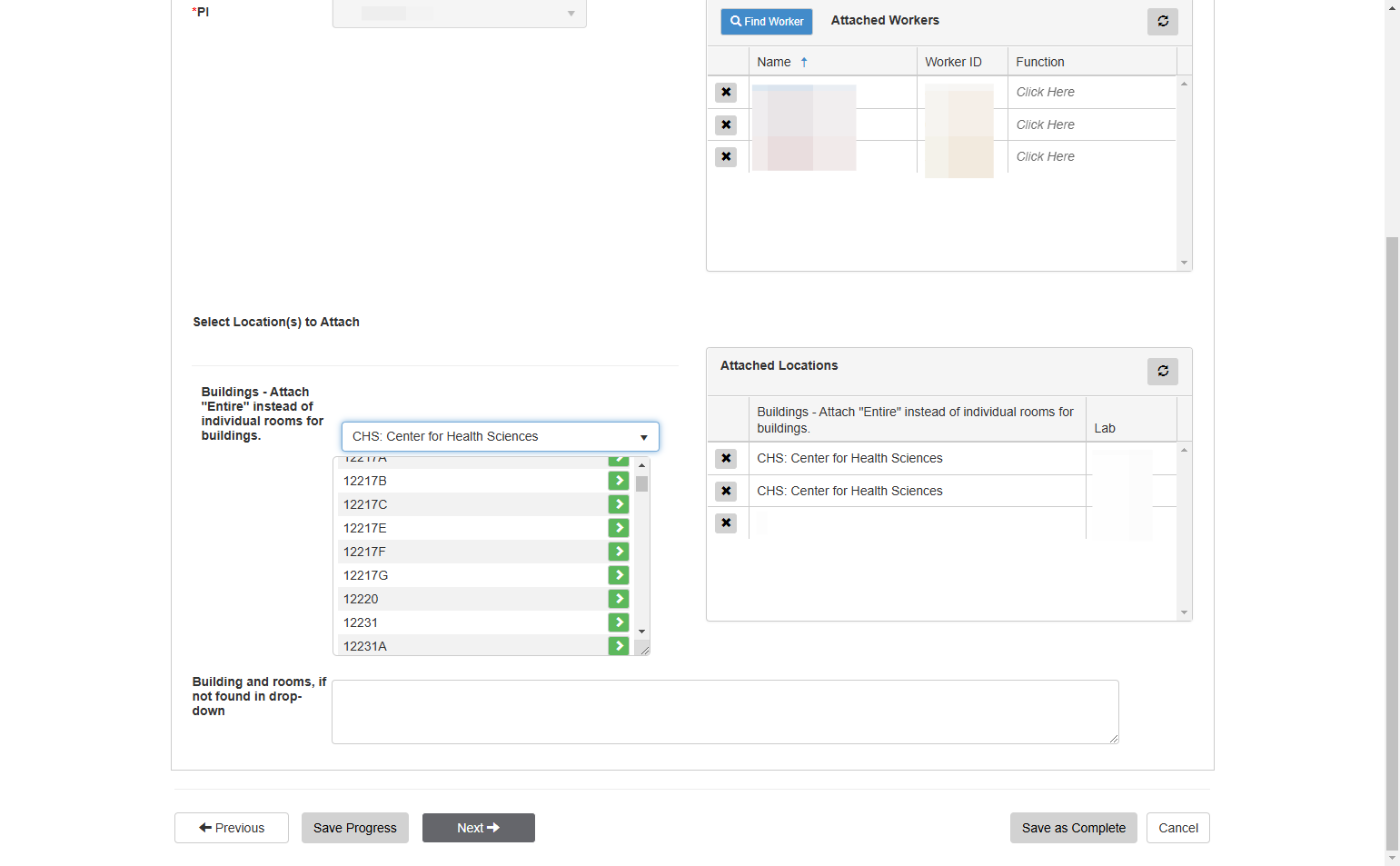Attach room 12231 with its green arrow
The width and height of the screenshot is (1400, 866).
(x=619, y=622)
